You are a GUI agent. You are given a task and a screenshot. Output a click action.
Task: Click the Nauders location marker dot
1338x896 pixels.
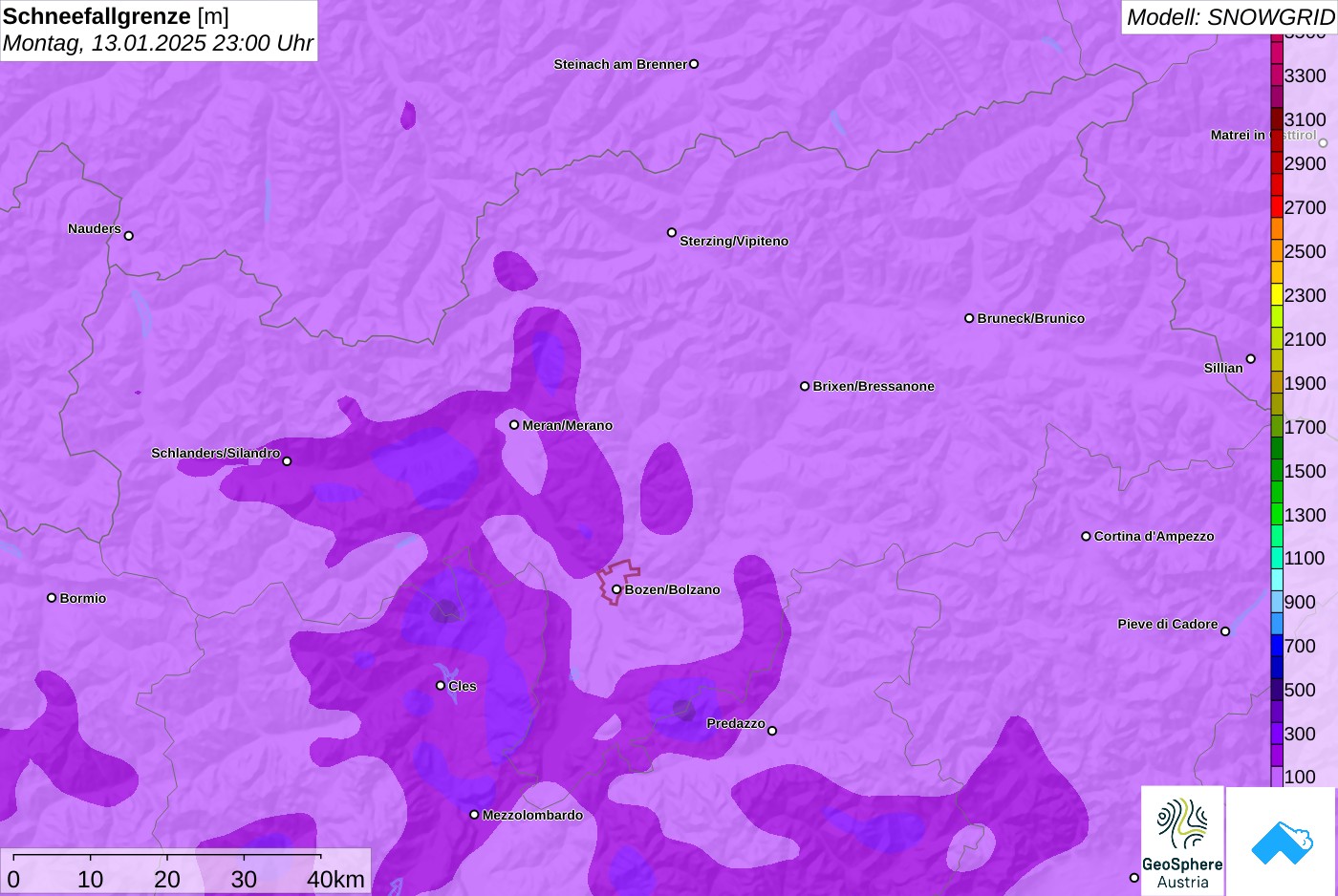[x=129, y=235]
